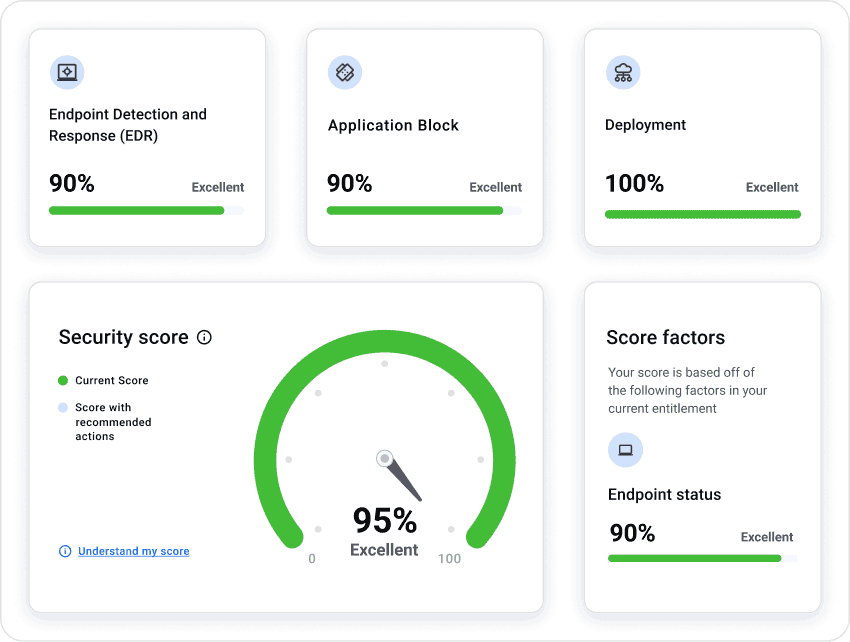Click the Score factors heading

(x=665, y=338)
